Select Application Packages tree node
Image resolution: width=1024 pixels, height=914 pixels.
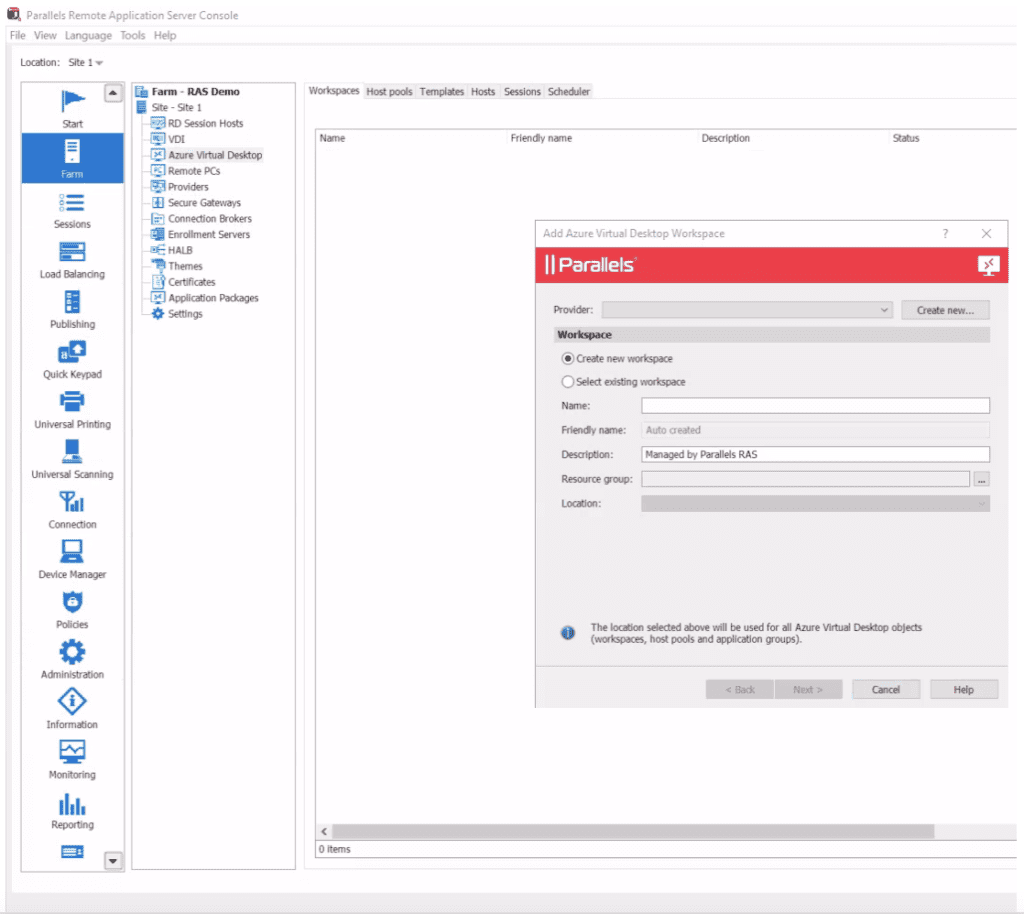tap(214, 298)
